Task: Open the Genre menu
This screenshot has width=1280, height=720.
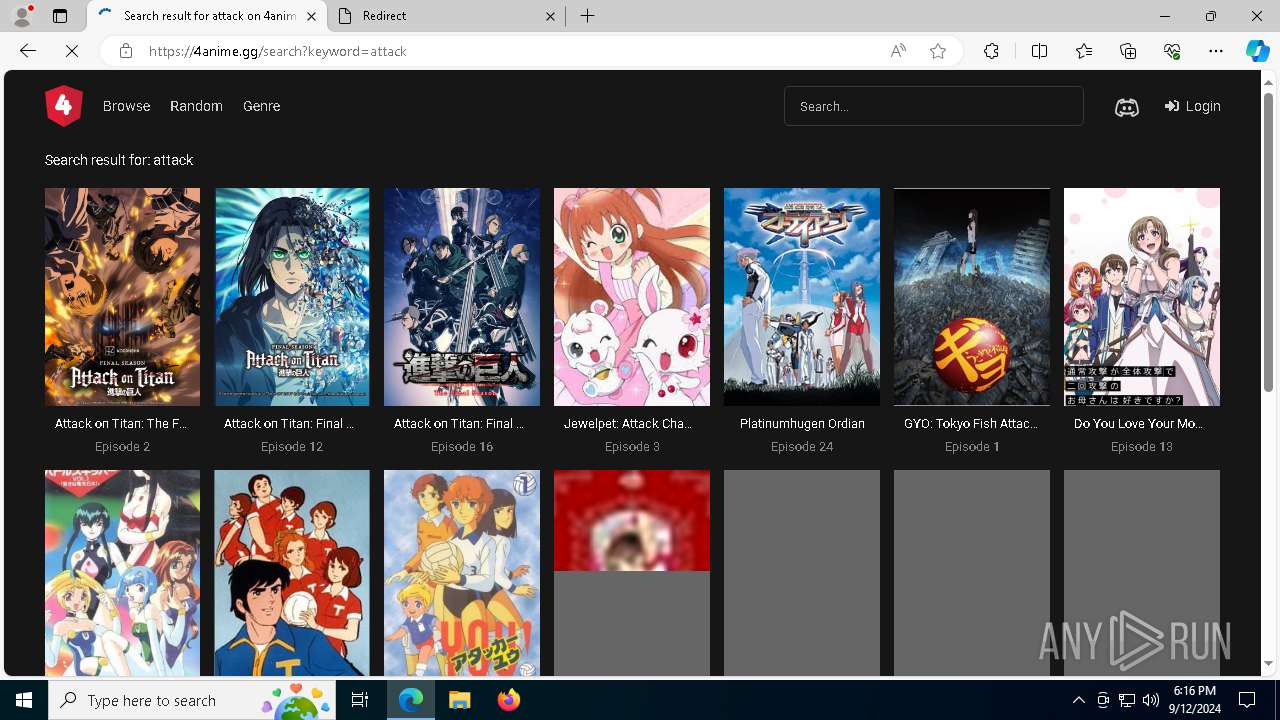Action: coord(261,106)
